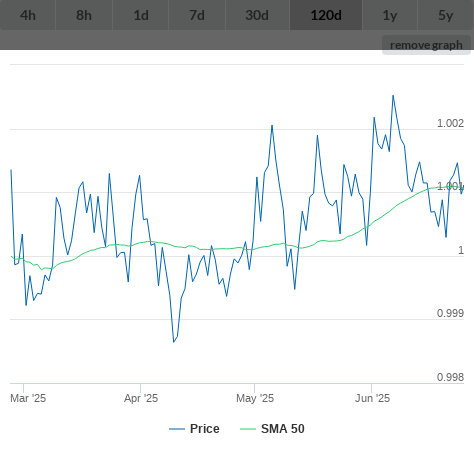
Task: Click the active 120d range tab
Action: [x=326, y=15]
